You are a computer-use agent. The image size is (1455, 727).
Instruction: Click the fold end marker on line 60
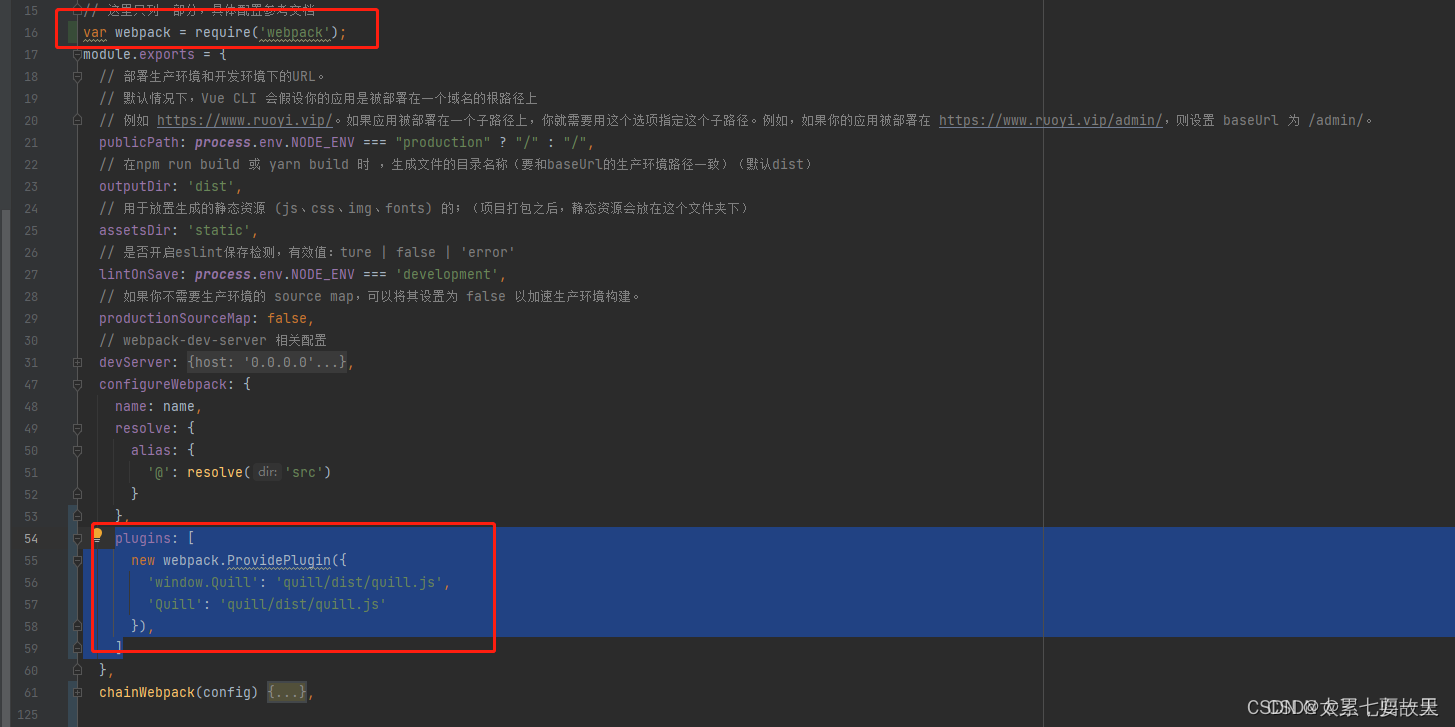77,670
